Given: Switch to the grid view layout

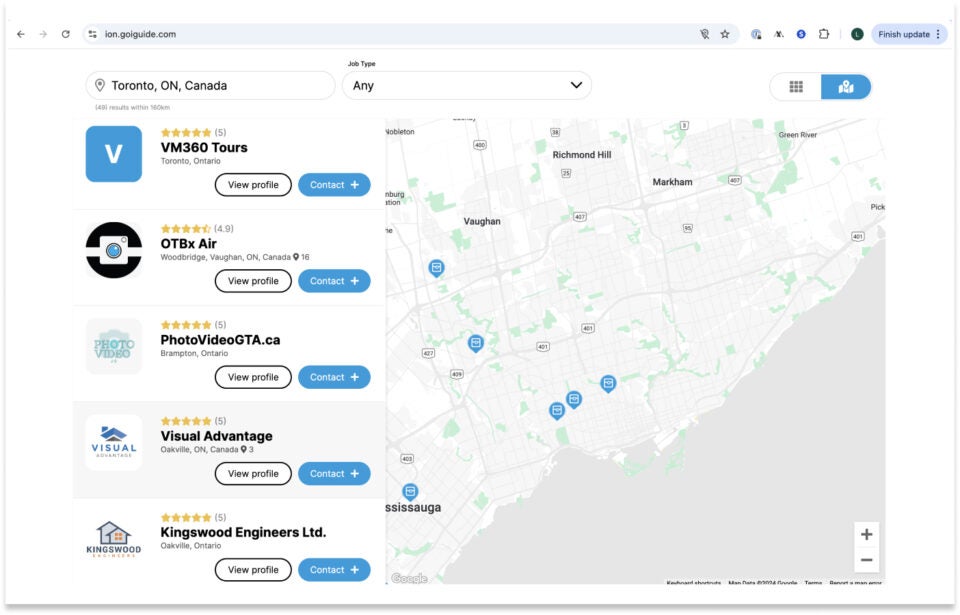Looking at the screenshot, I should click(x=796, y=87).
